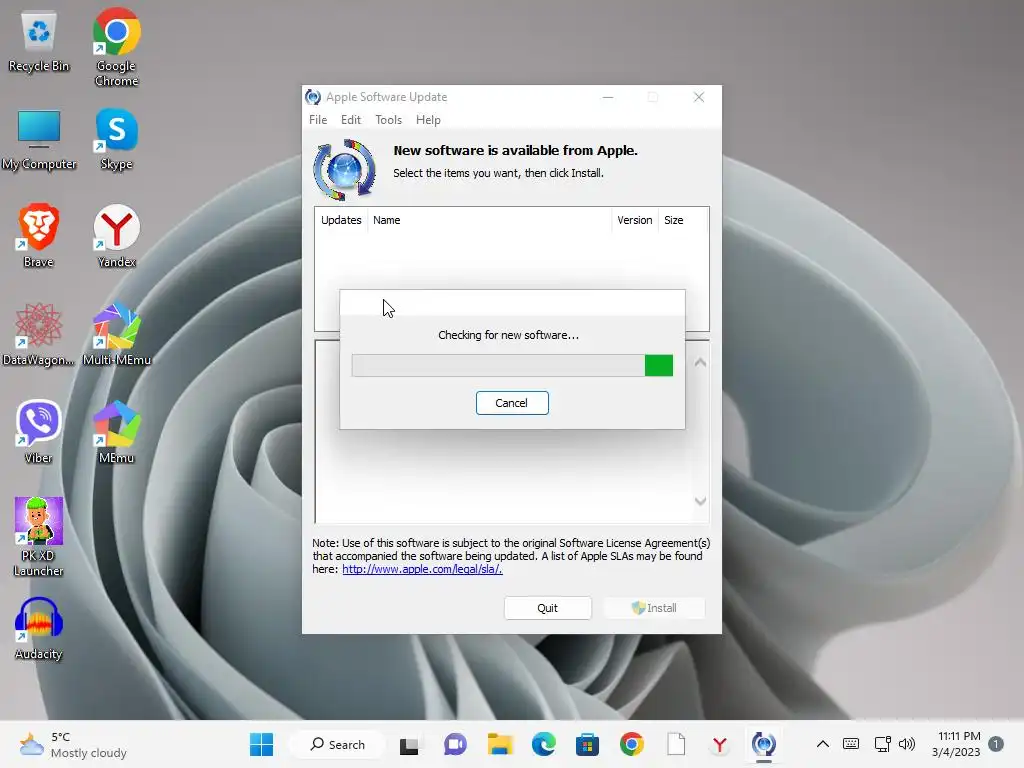Image resolution: width=1024 pixels, height=768 pixels.
Task: Open the apple.com legal SLA link
Action: click(422, 569)
